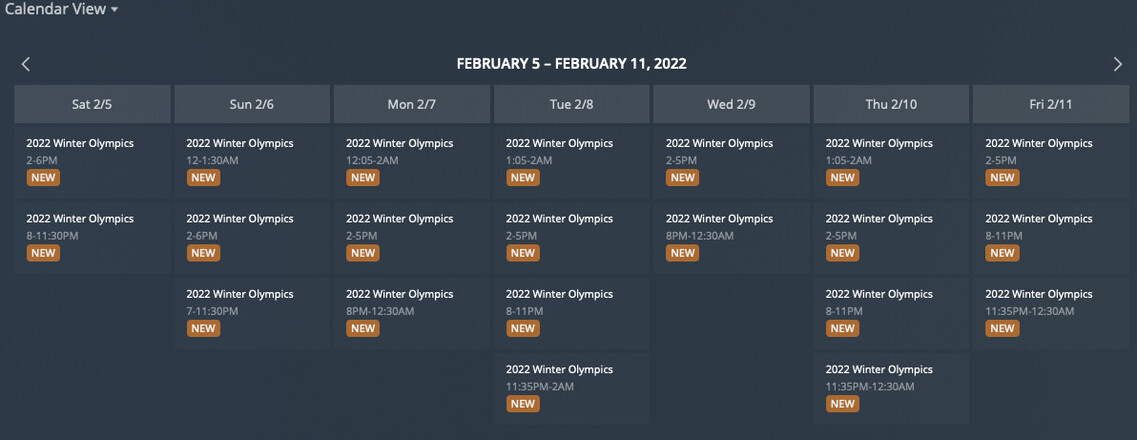Open Saturday 8-11:30PM Winter Olympics listing
Screen dimensions: 1137x440
[92, 235]
